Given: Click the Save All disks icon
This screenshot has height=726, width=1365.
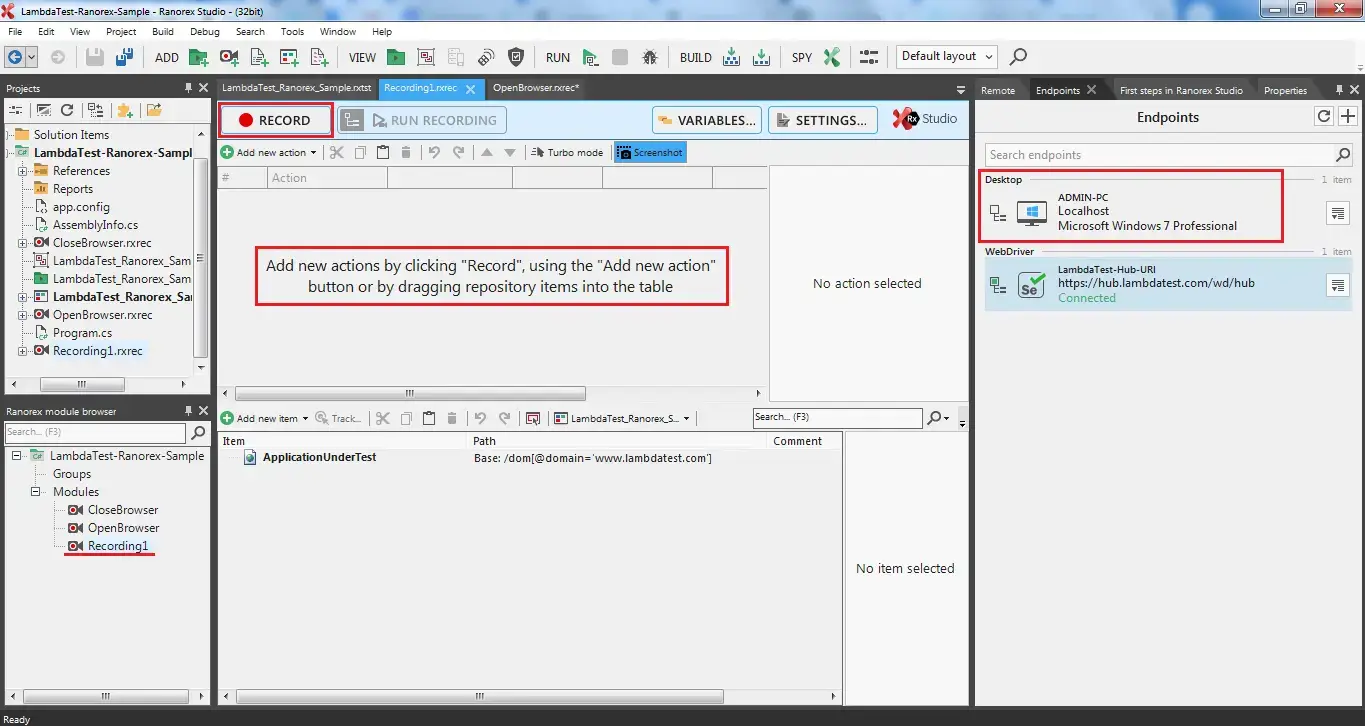Looking at the screenshot, I should [x=124, y=57].
